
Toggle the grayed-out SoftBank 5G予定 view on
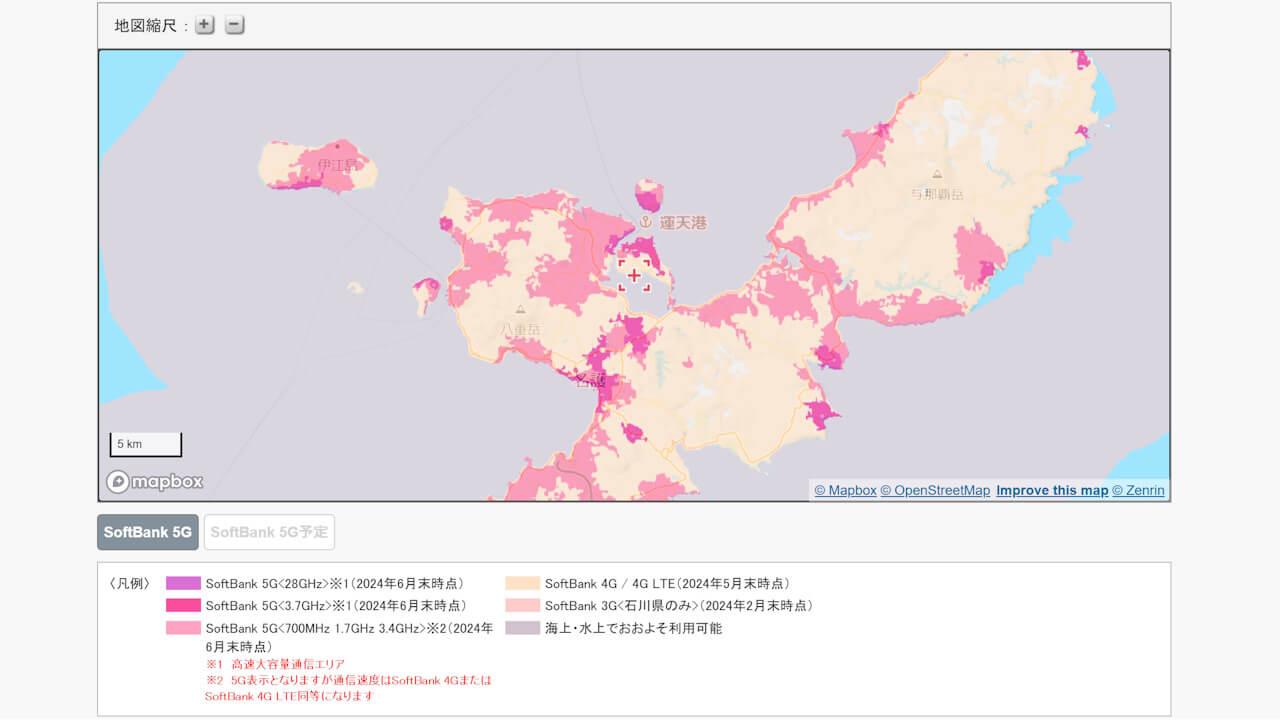(x=269, y=532)
